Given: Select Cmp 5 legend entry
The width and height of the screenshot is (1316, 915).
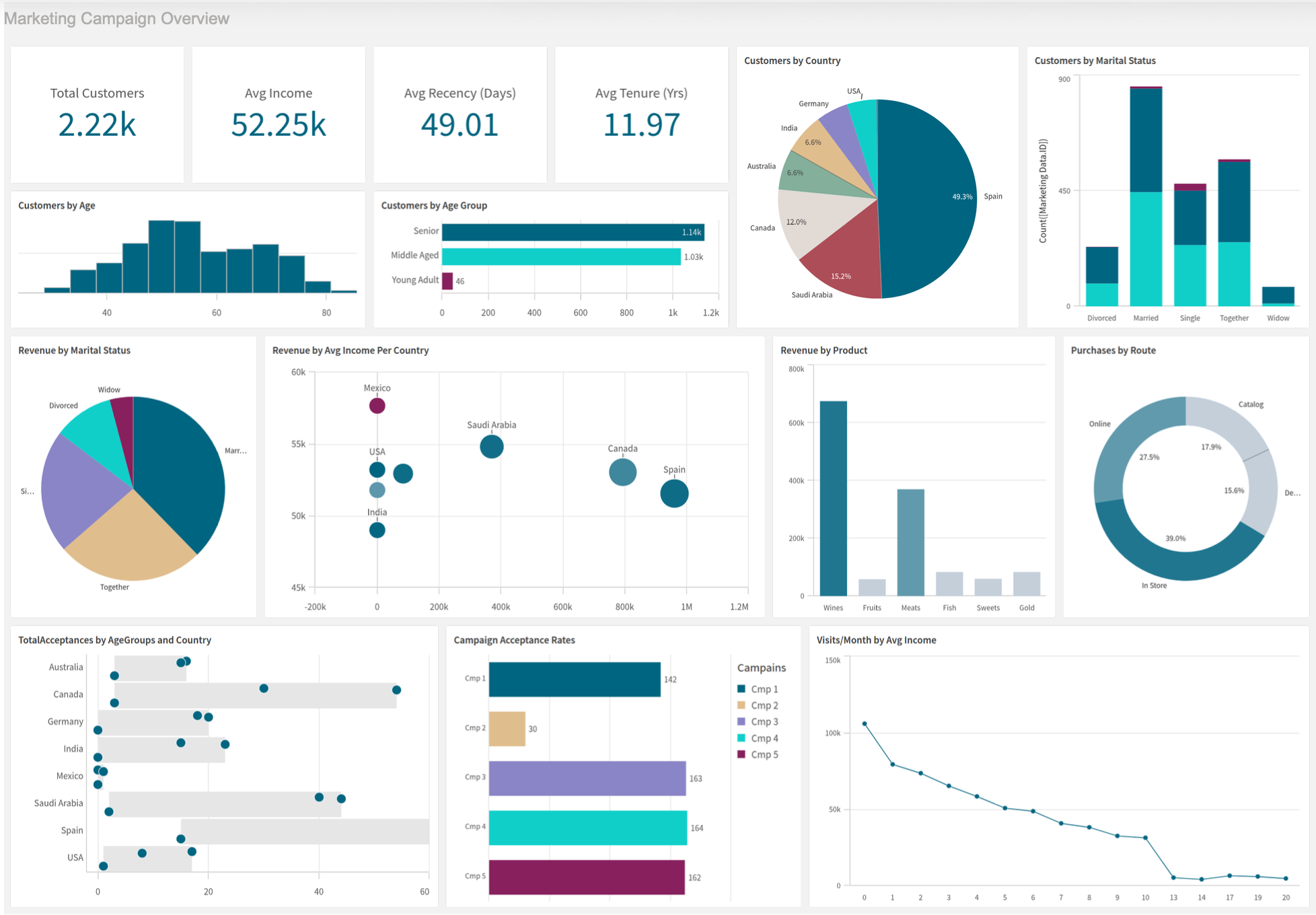Looking at the screenshot, I should tap(764, 755).
